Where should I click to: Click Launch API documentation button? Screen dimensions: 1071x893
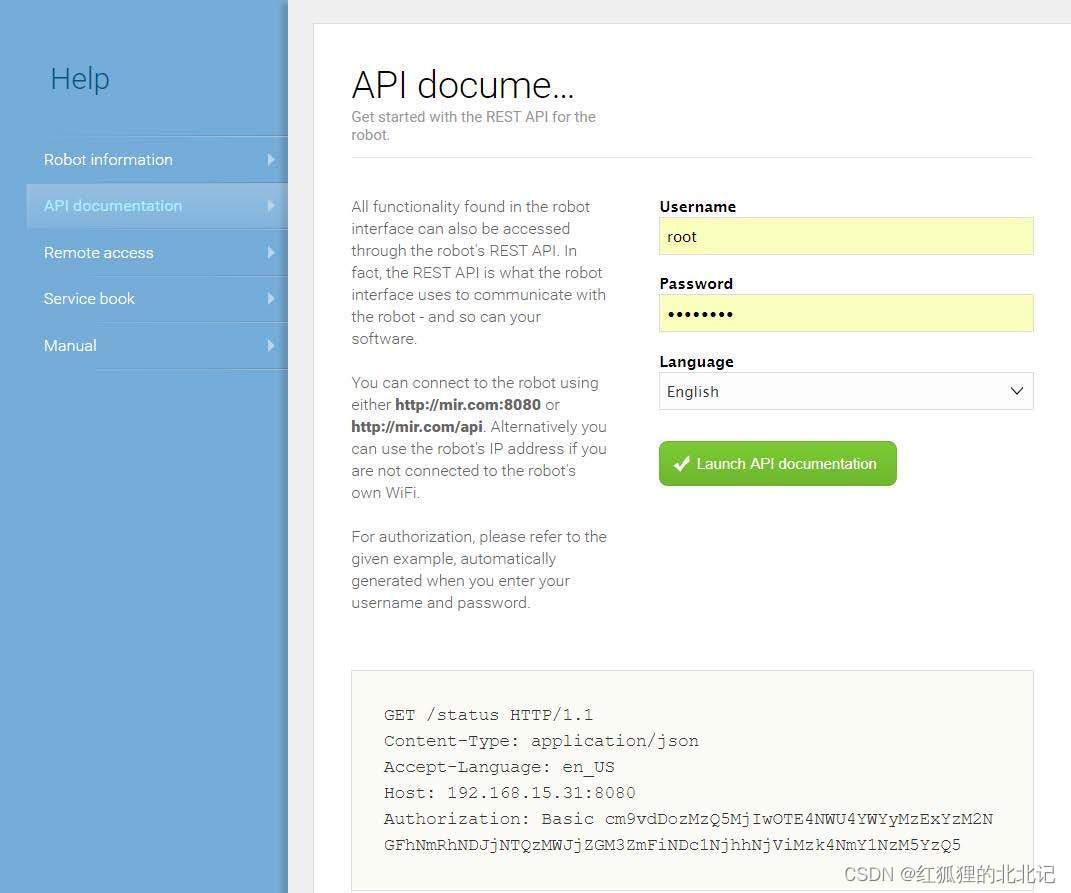click(x=777, y=464)
